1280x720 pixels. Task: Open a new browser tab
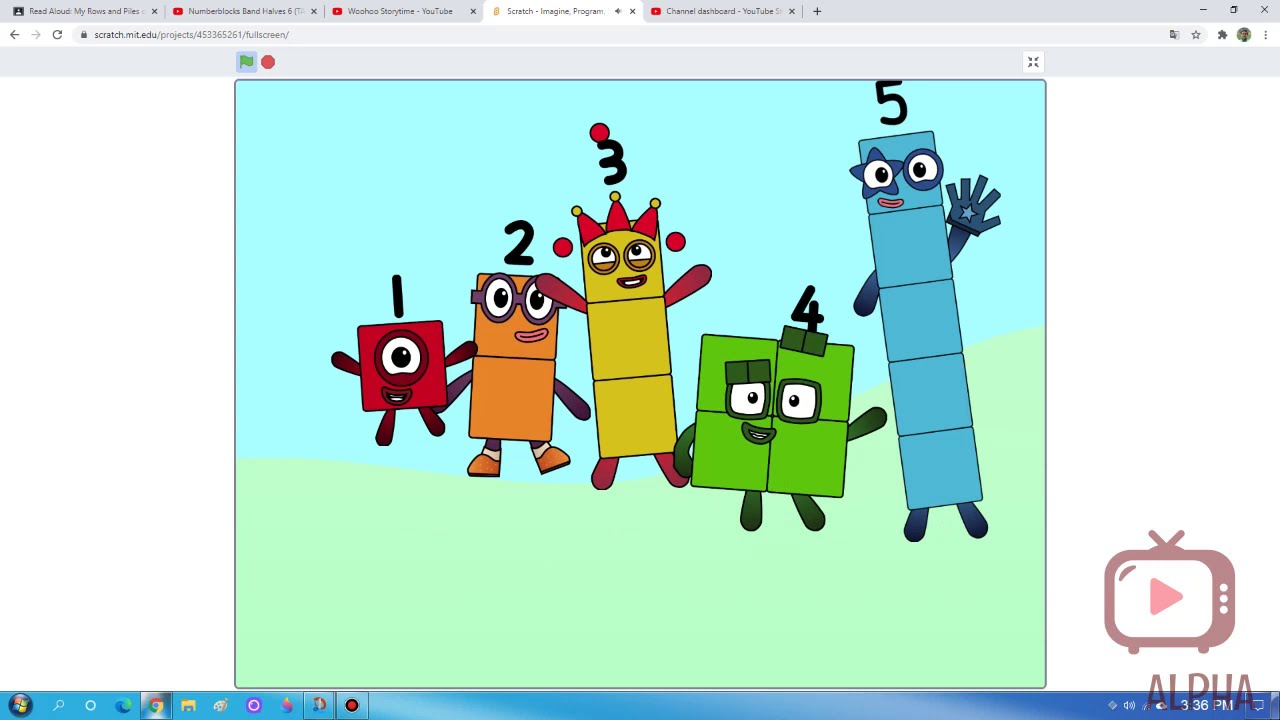[x=817, y=11]
